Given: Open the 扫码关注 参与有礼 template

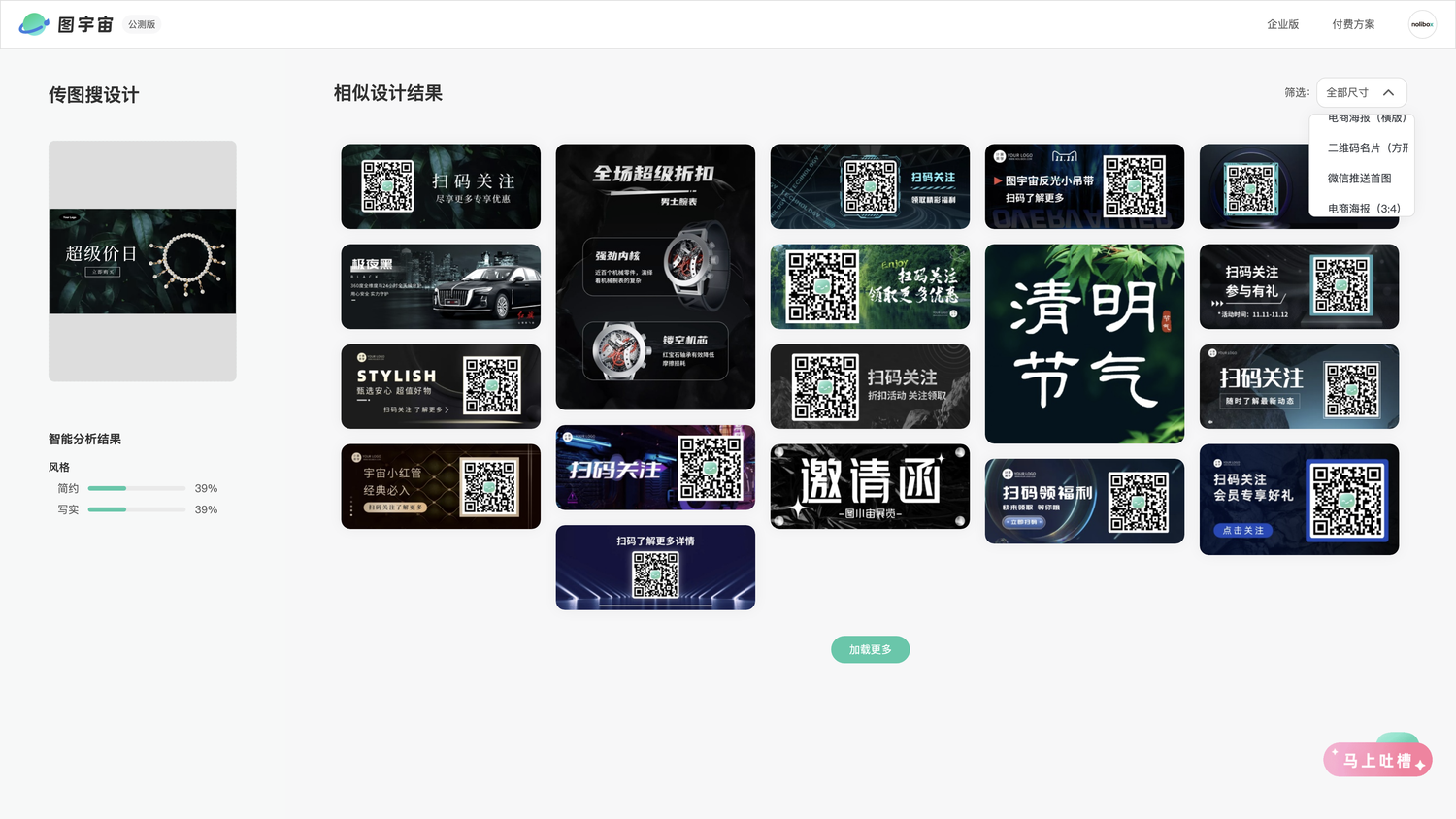Looking at the screenshot, I should [1299, 286].
